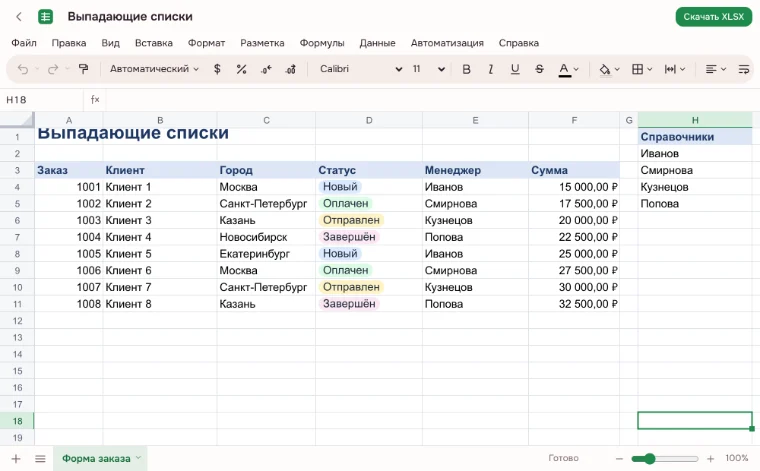Open the Правка menu
Image resolution: width=760 pixels, height=471 pixels.
pos(69,43)
